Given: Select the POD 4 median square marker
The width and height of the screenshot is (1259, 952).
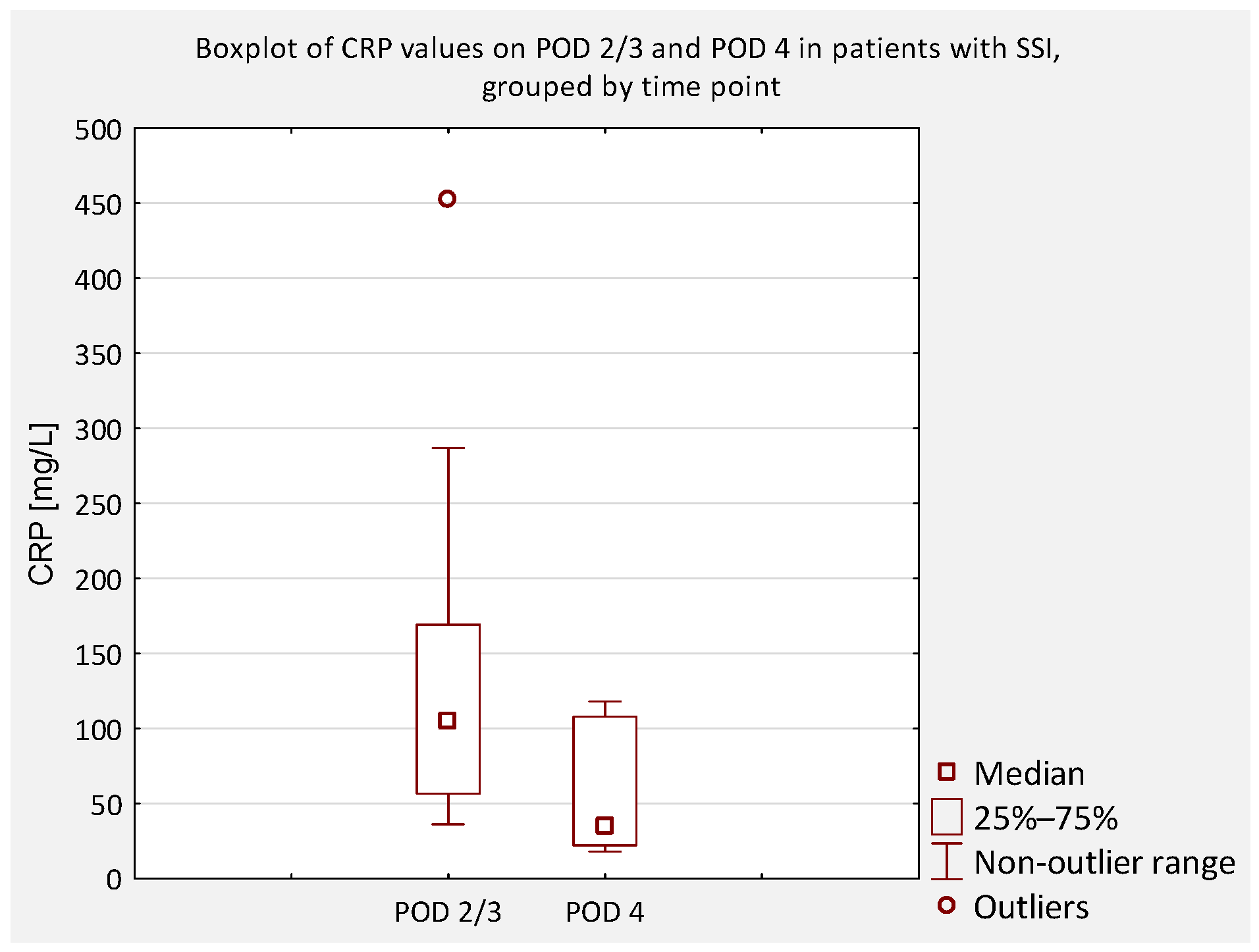Looking at the screenshot, I should click(604, 825).
